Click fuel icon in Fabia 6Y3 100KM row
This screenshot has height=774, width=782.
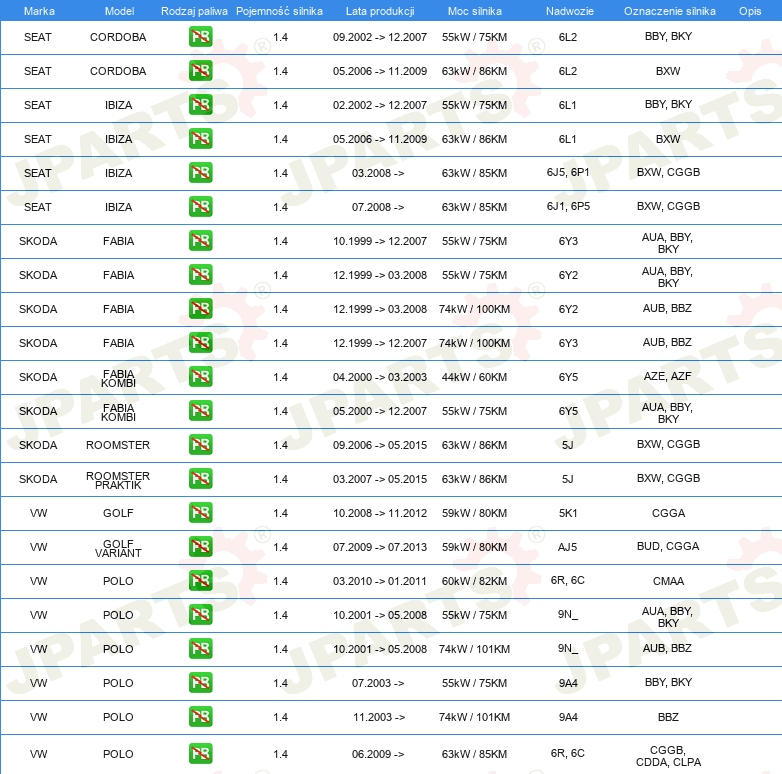coord(200,342)
